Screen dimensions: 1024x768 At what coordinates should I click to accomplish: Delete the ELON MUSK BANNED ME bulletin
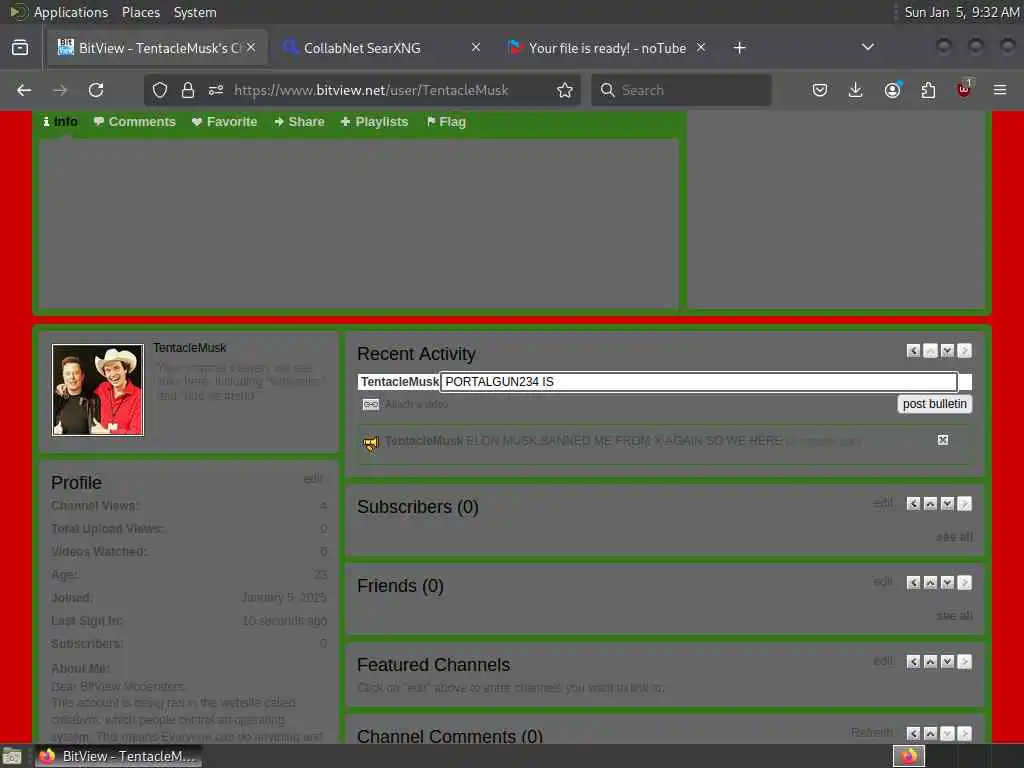pos(943,440)
